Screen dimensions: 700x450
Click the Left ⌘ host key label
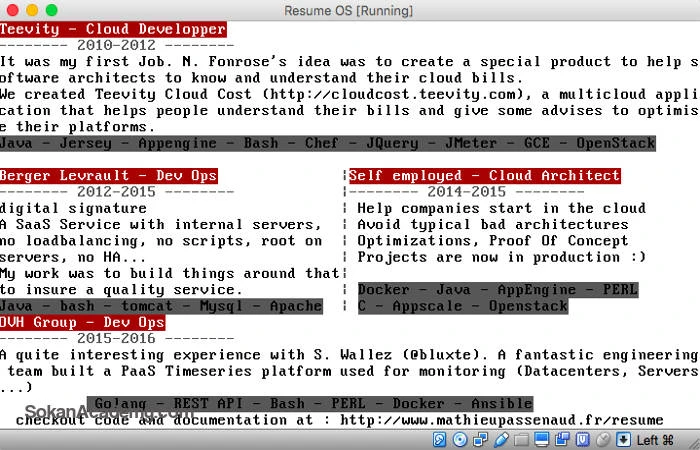[655, 440]
